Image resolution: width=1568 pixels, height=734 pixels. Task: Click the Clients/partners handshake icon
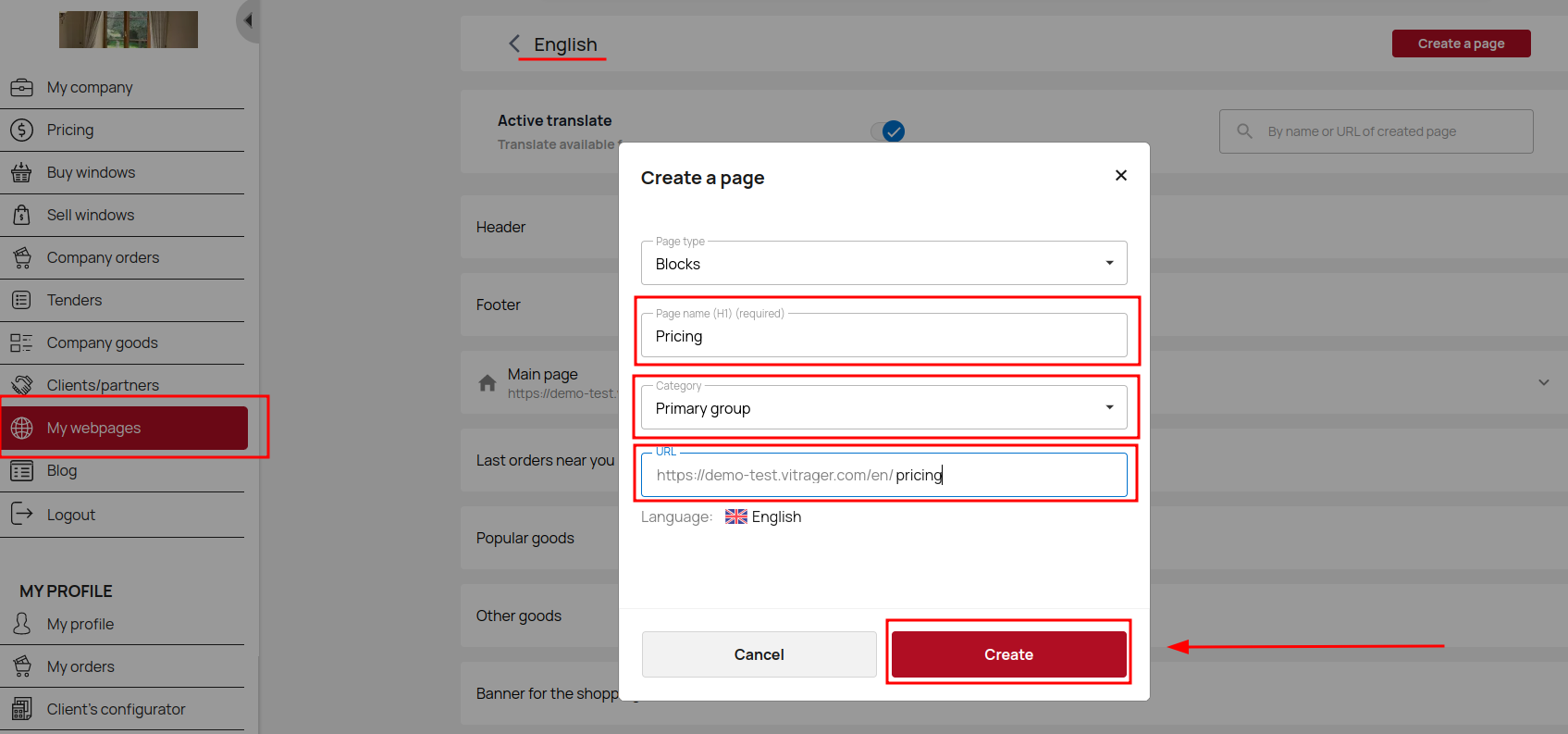click(x=21, y=385)
